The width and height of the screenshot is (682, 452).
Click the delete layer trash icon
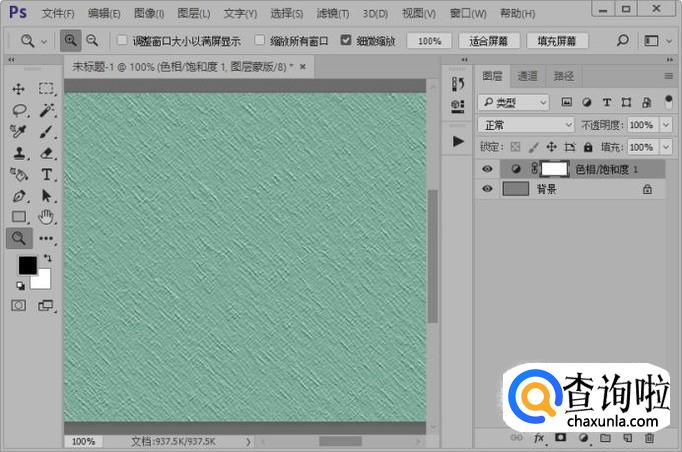click(649, 438)
